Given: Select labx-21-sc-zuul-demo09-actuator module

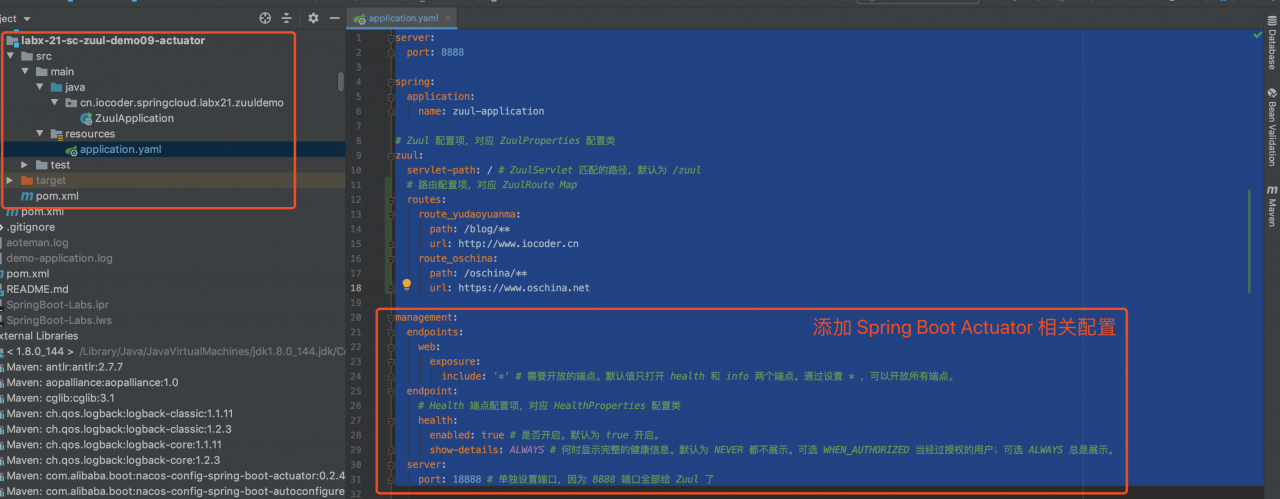Looking at the screenshot, I should [x=112, y=41].
